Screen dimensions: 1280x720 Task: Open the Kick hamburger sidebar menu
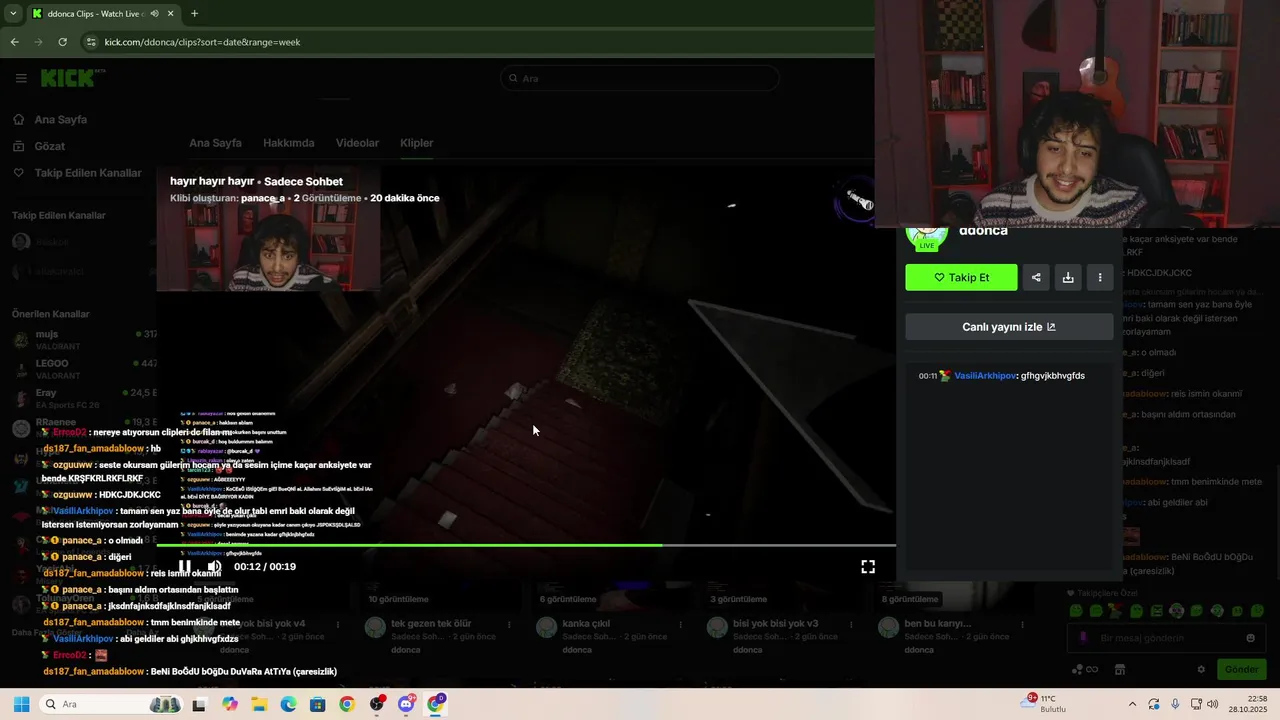pos(21,78)
